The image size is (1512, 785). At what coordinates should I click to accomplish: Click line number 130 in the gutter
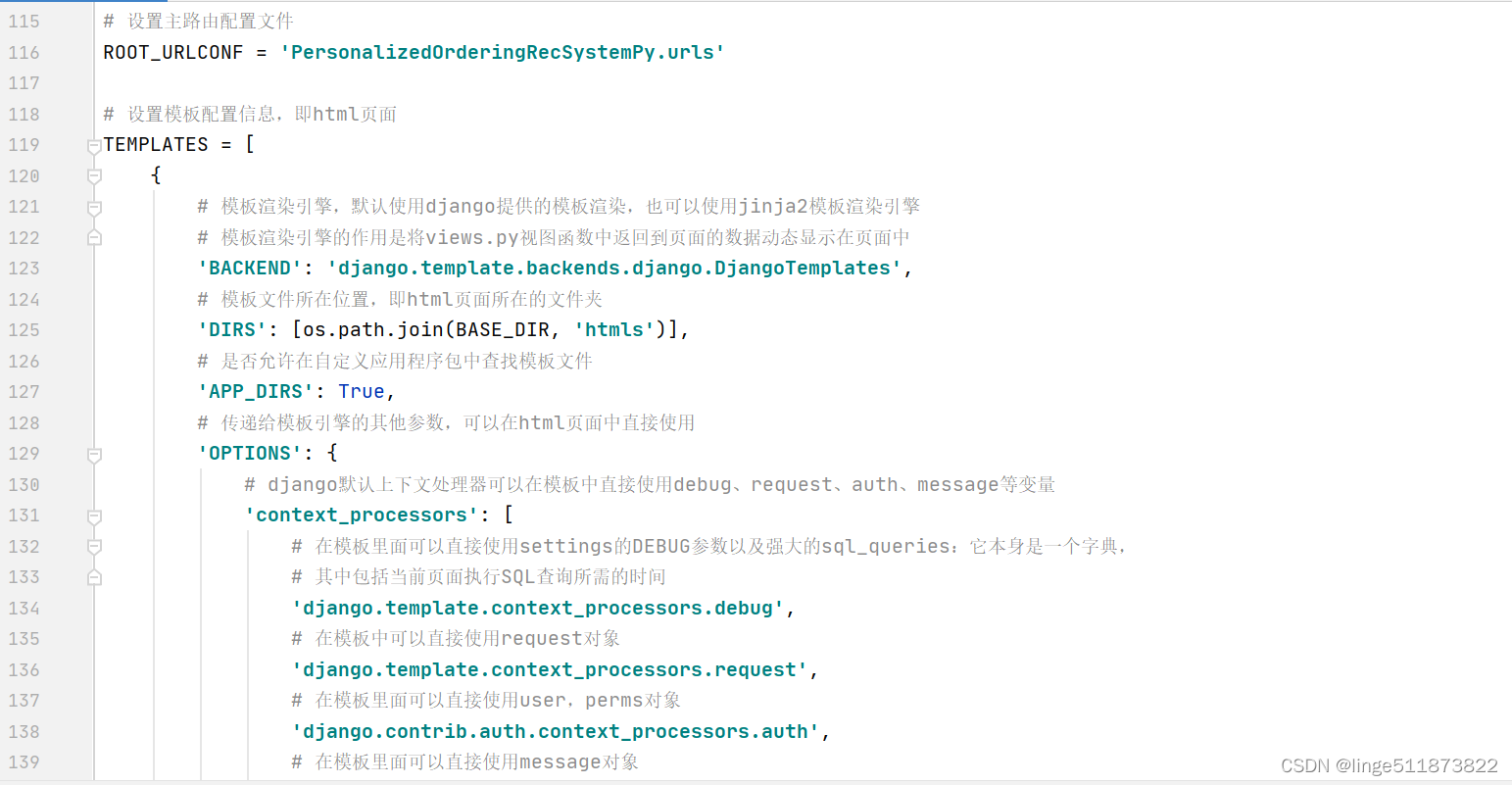(24, 485)
